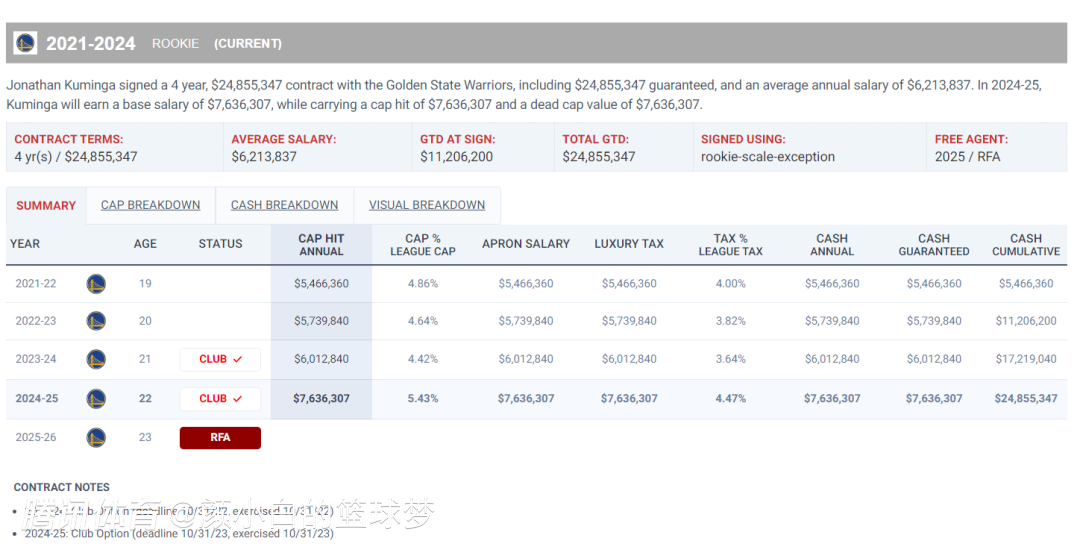Switch to the CAP BREAKDOWN tab
Image resolution: width=1080 pixels, height=550 pixels.
pos(150,205)
